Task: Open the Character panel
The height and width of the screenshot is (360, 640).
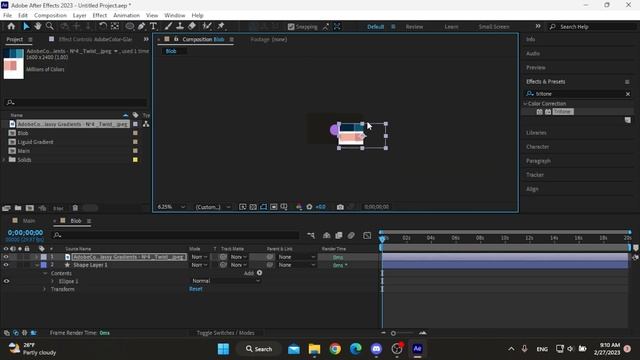Action: click(x=537, y=147)
